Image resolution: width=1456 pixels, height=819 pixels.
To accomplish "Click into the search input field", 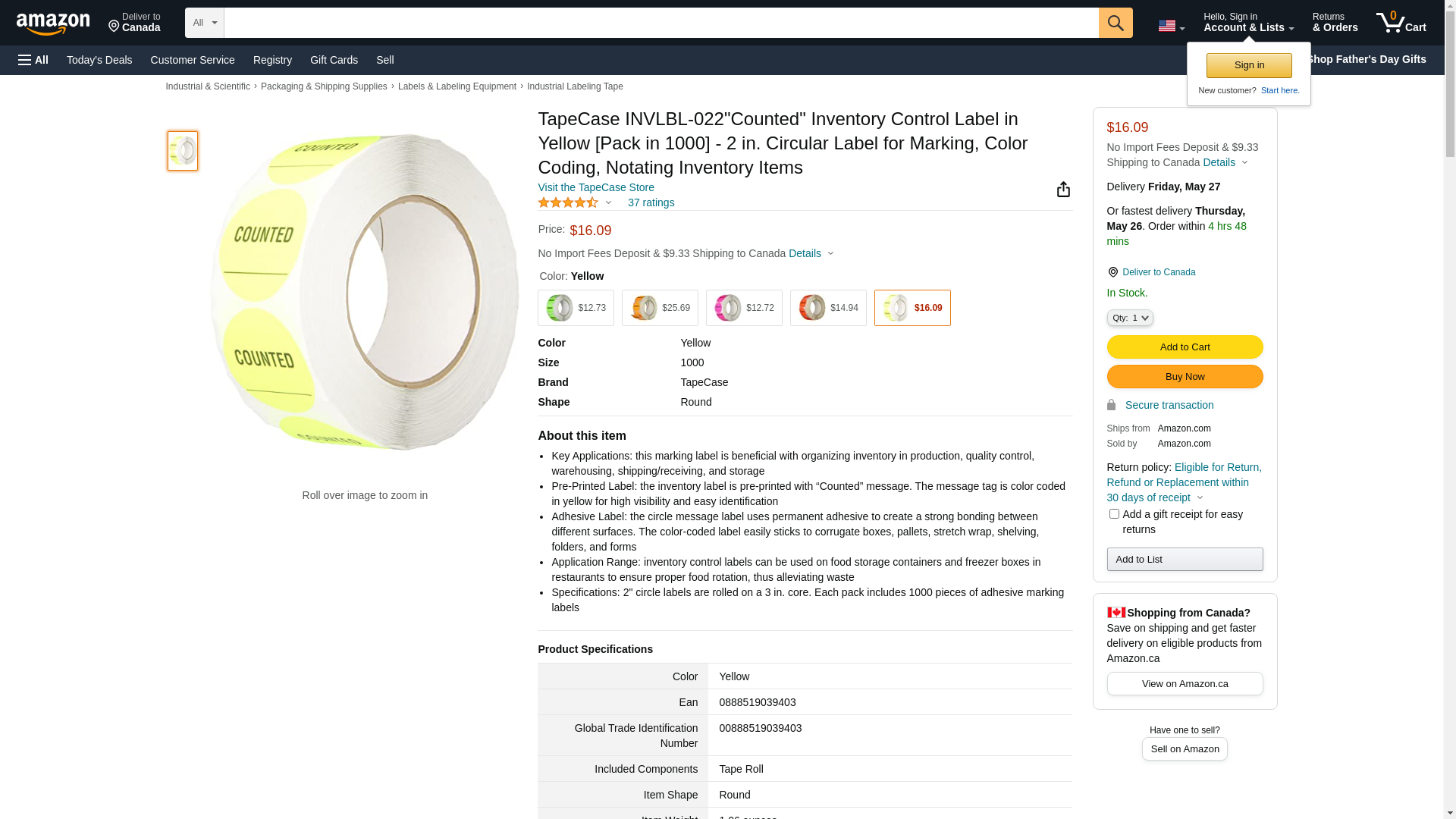I will [661, 23].
